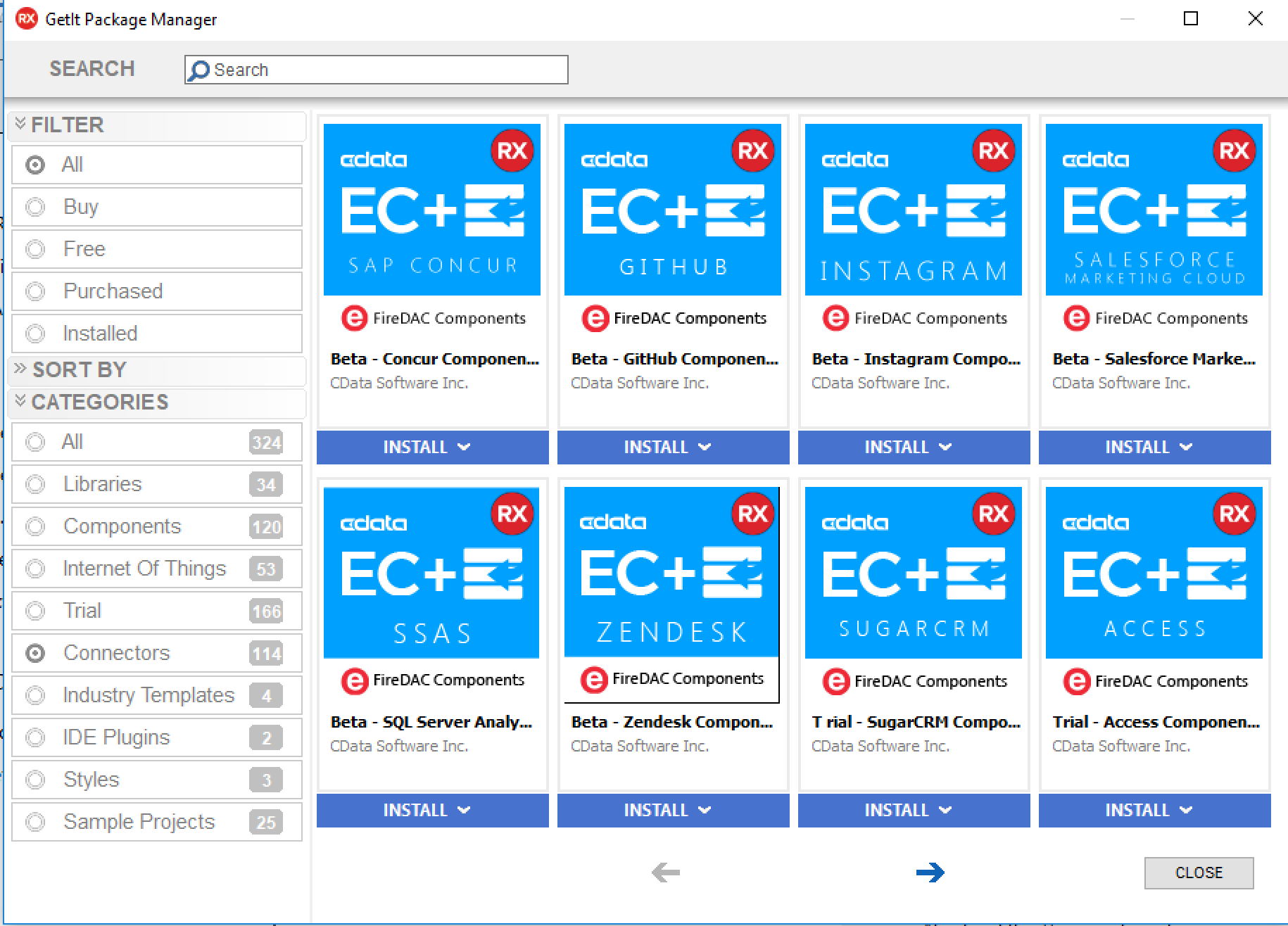The height and width of the screenshot is (926, 1288).
Task: Select the Free filter option
Action: (157, 249)
